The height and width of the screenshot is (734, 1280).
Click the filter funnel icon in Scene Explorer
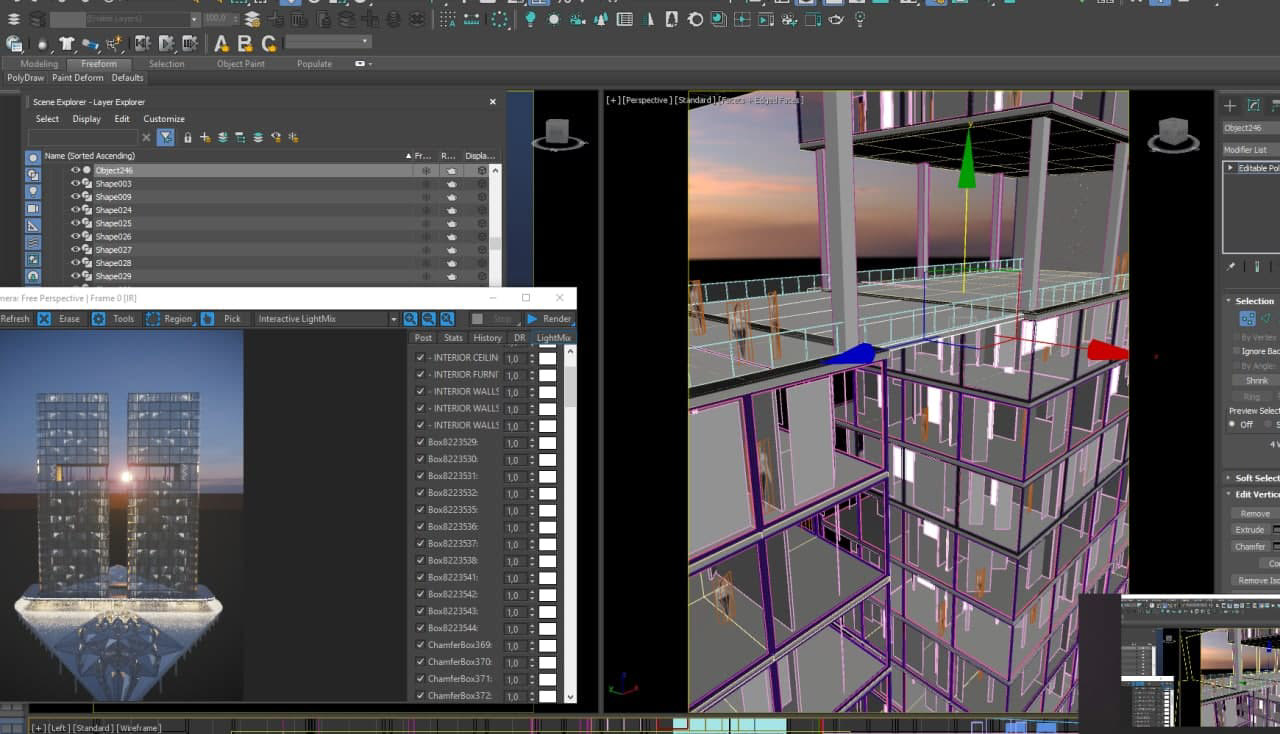(x=166, y=138)
